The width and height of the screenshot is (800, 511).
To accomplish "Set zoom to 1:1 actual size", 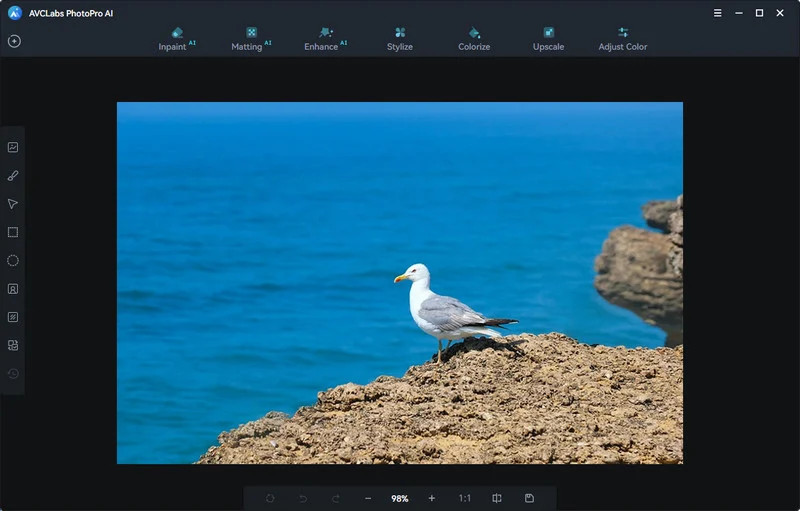I will pyautogui.click(x=465, y=498).
